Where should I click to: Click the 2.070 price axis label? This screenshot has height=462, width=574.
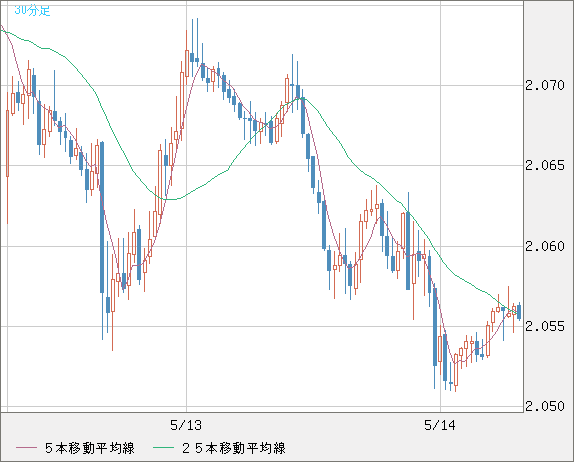(x=545, y=85)
